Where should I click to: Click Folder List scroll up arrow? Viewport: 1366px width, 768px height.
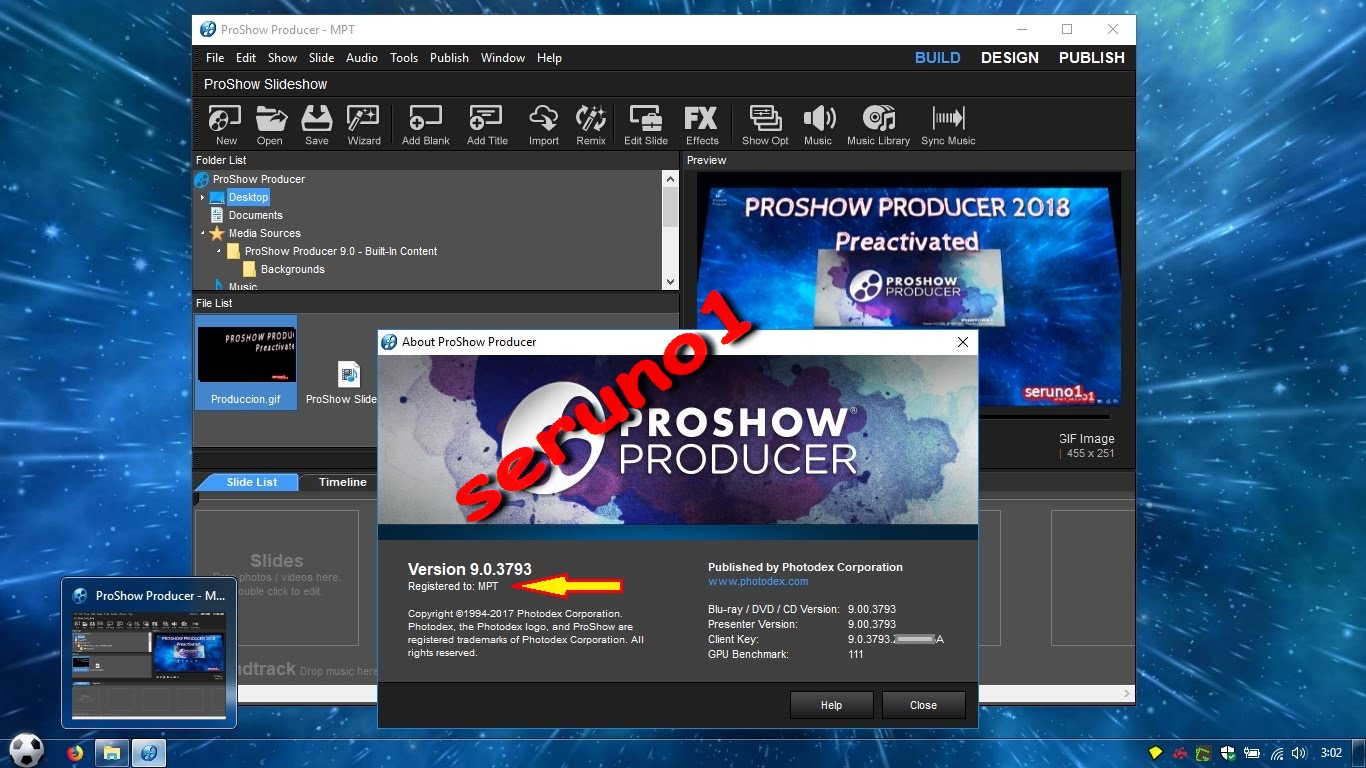(x=670, y=178)
